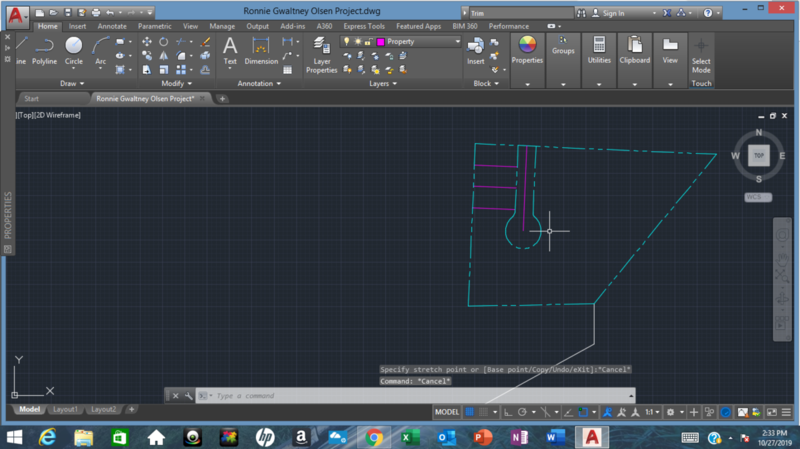Toggle the MODEL space button
Screen dimensions: 800x449
447,412
